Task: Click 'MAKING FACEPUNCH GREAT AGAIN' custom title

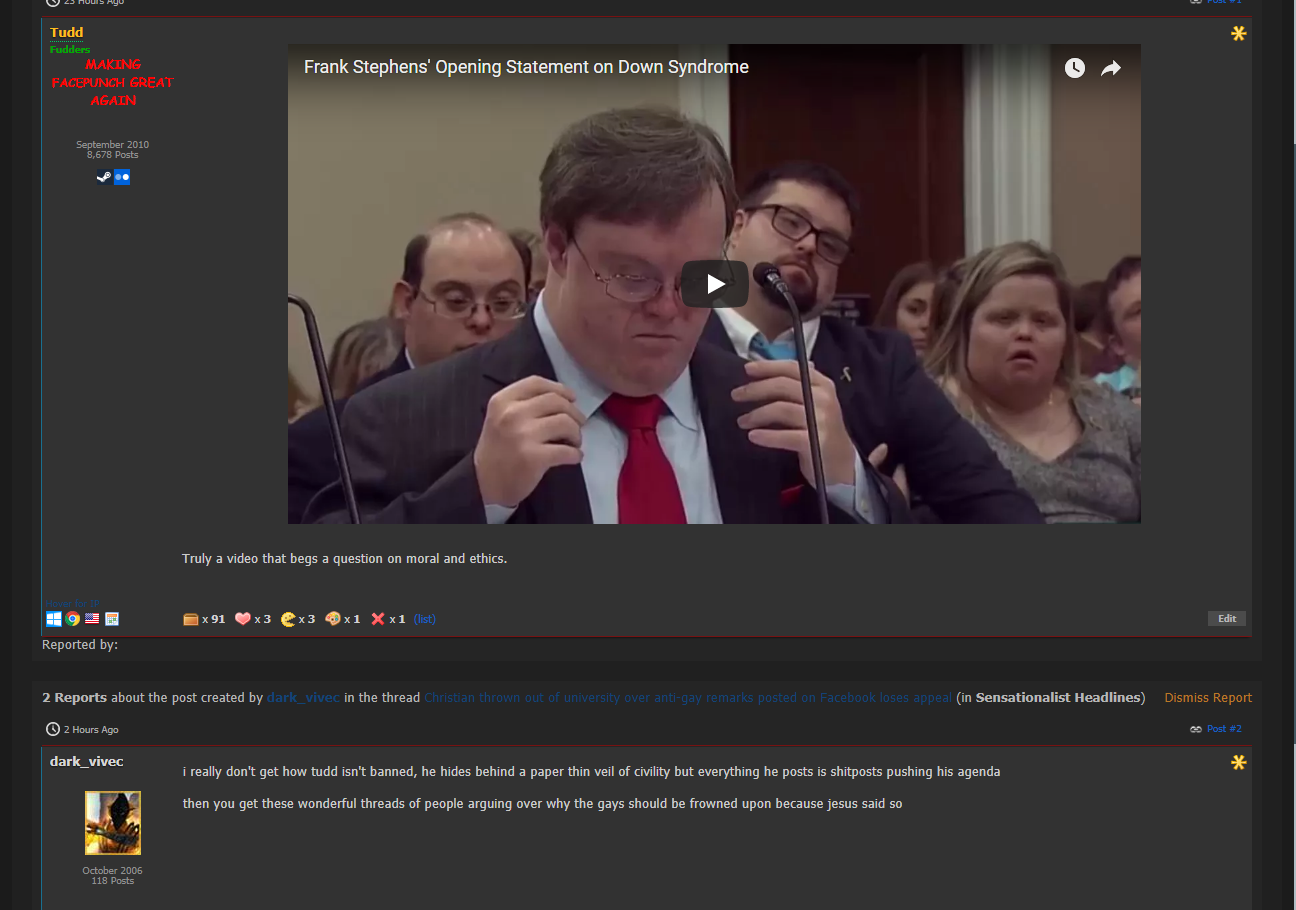Action: (113, 82)
